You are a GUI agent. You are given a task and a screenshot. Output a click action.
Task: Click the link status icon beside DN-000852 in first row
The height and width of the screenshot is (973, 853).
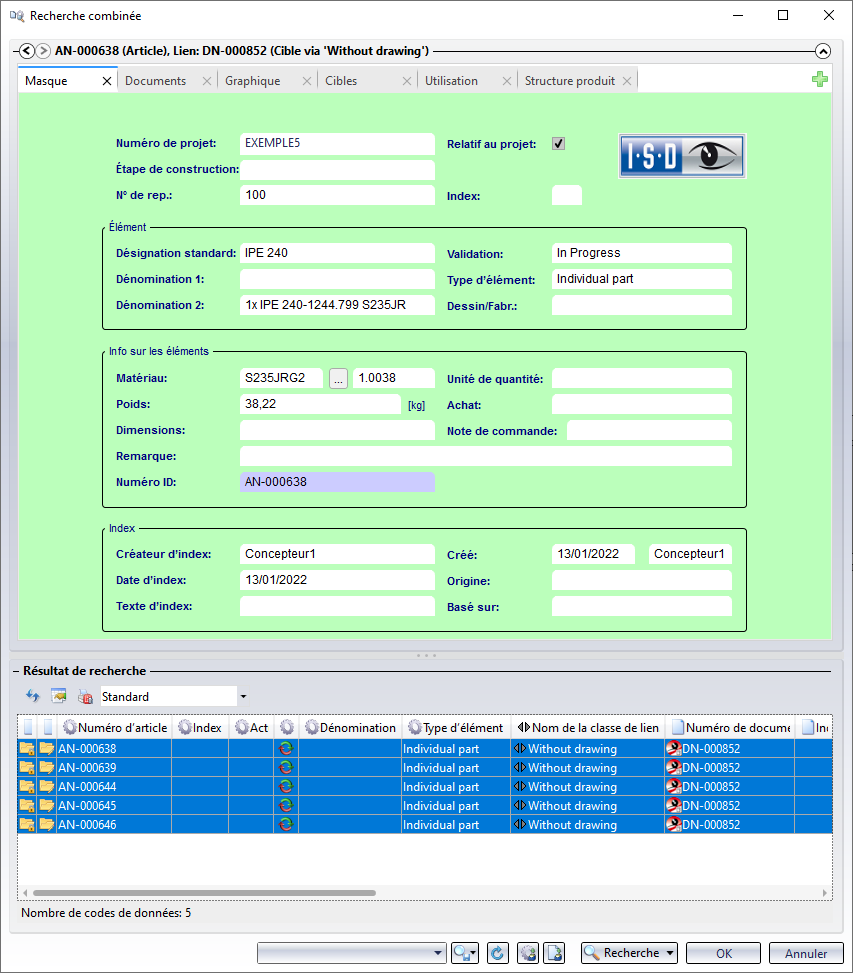point(673,749)
